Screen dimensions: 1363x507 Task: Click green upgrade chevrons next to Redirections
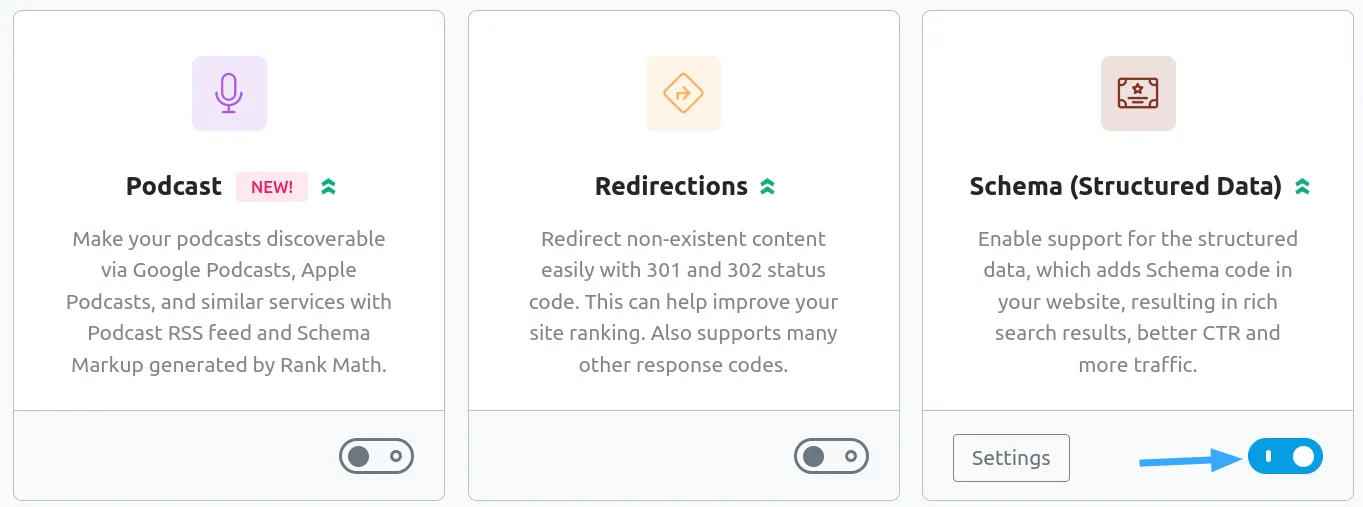tap(767, 187)
